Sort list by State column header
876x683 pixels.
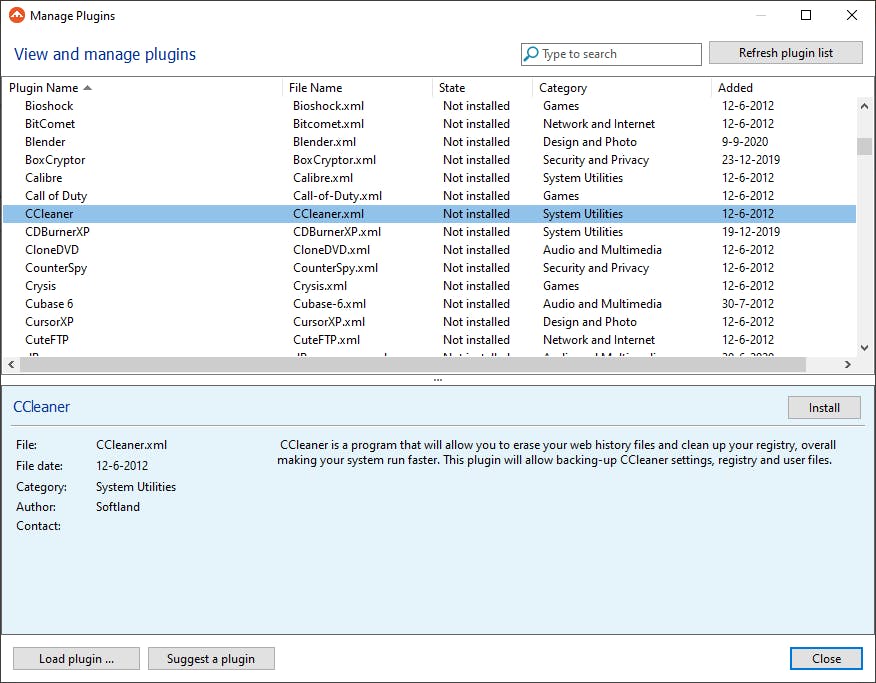click(452, 88)
